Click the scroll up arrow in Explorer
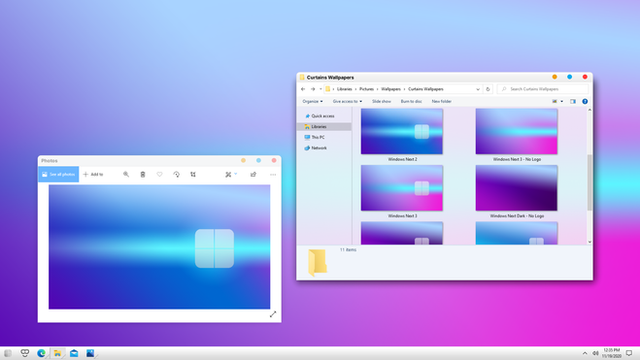 coord(589,110)
